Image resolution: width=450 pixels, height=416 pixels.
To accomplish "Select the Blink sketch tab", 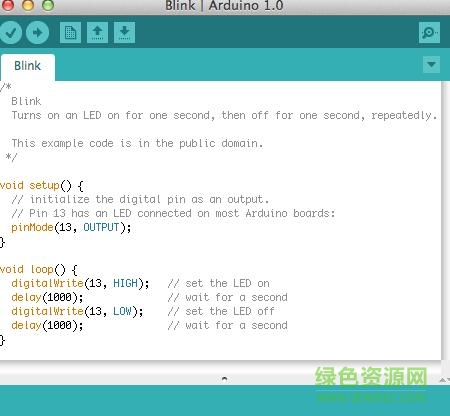I will [28, 66].
